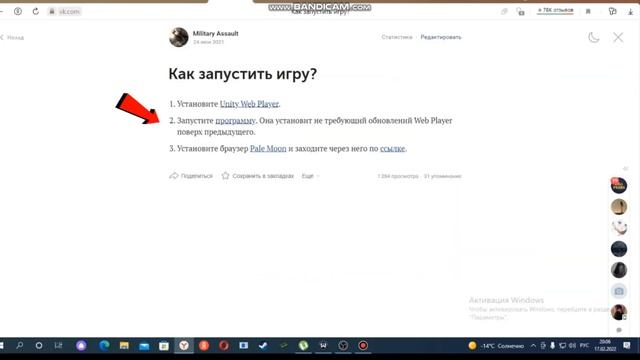Image resolution: width=640 pixels, height=360 pixels.
Task: Open File Explorer from the taskbar
Action: click(124, 346)
